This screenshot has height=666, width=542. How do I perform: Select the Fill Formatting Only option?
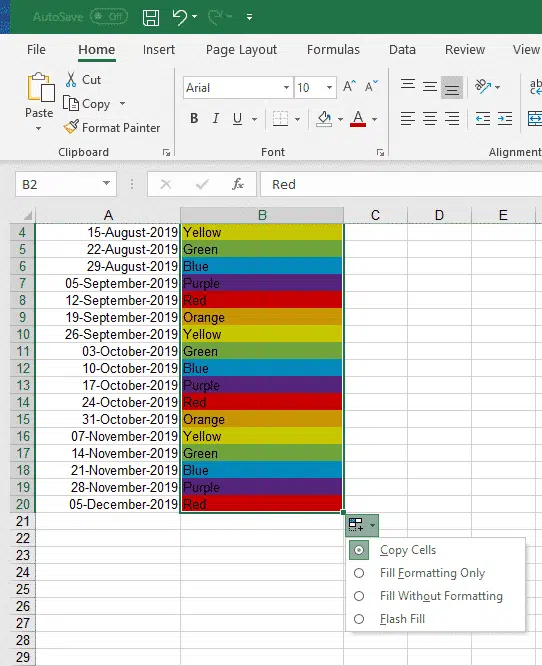432,573
